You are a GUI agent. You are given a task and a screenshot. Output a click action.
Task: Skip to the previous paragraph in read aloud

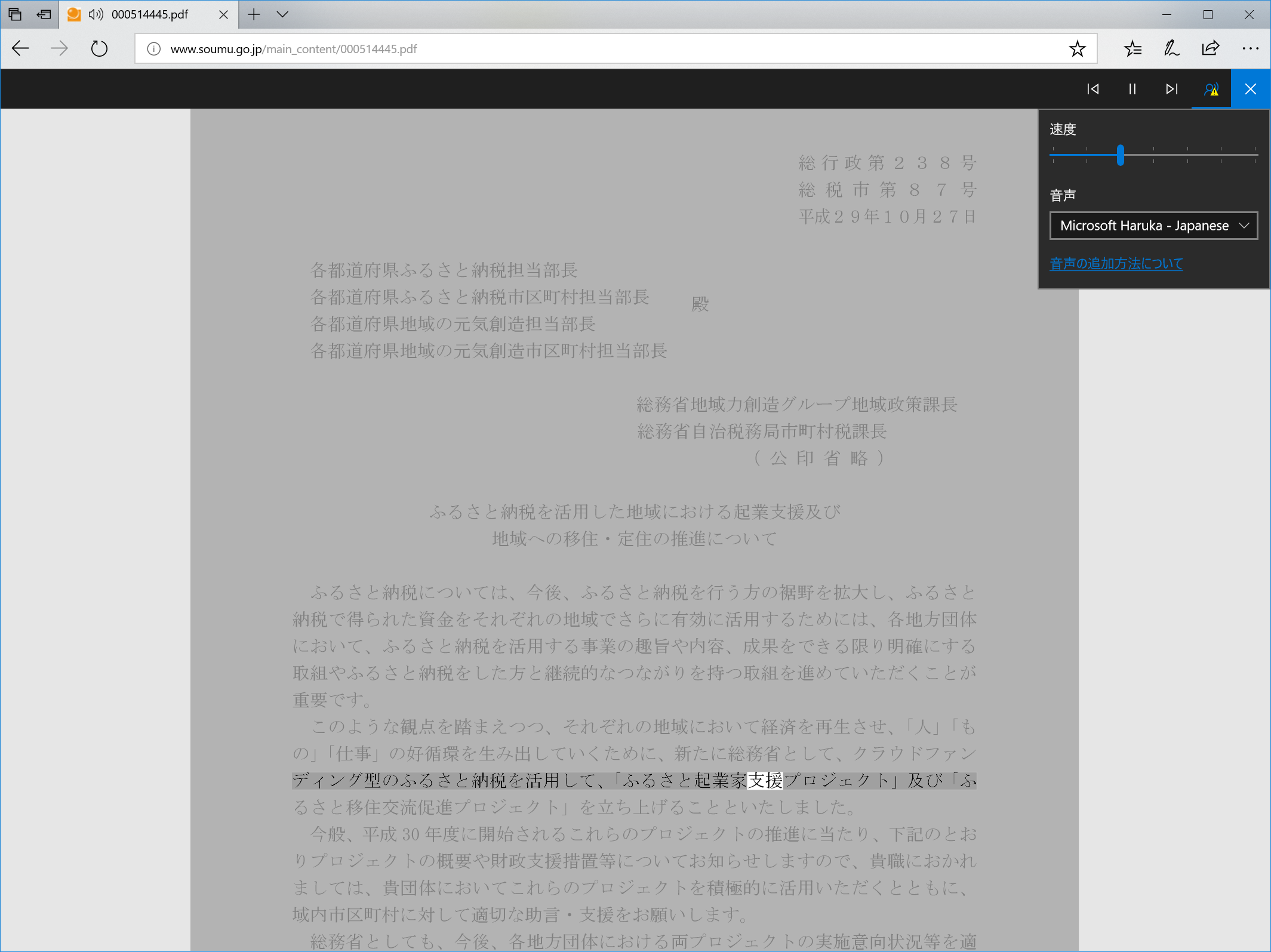click(1093, 88)
